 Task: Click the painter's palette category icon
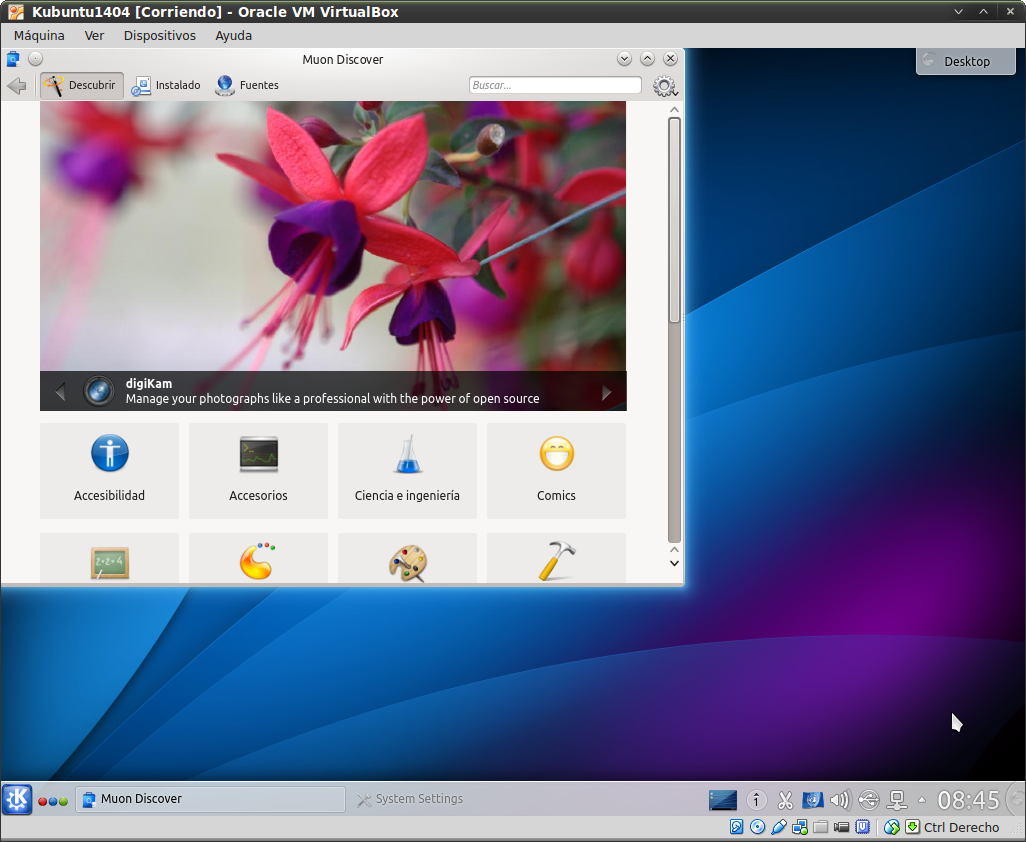[x=407, y=562]
